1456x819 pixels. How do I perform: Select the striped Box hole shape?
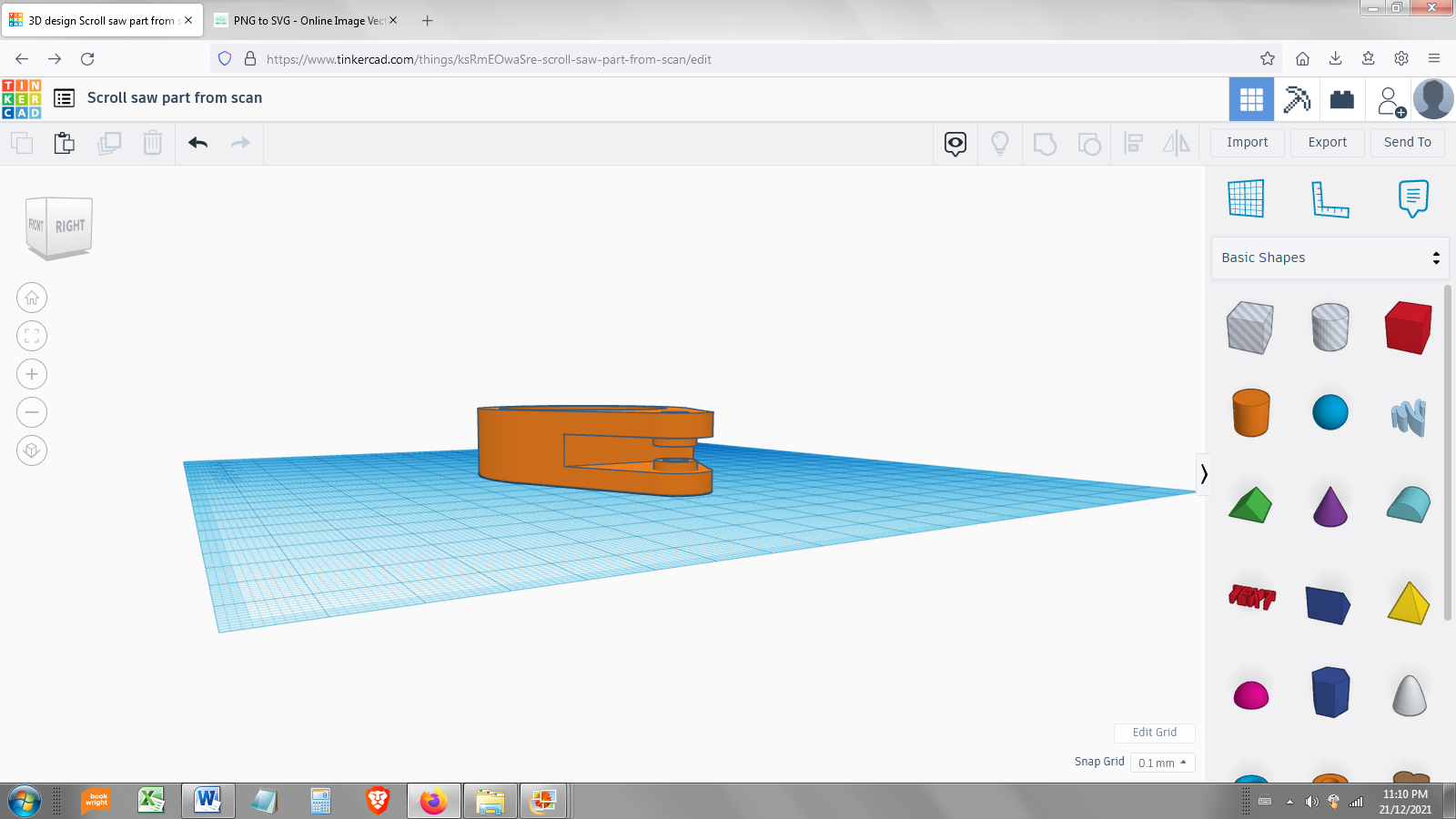tap(1250, 328)
